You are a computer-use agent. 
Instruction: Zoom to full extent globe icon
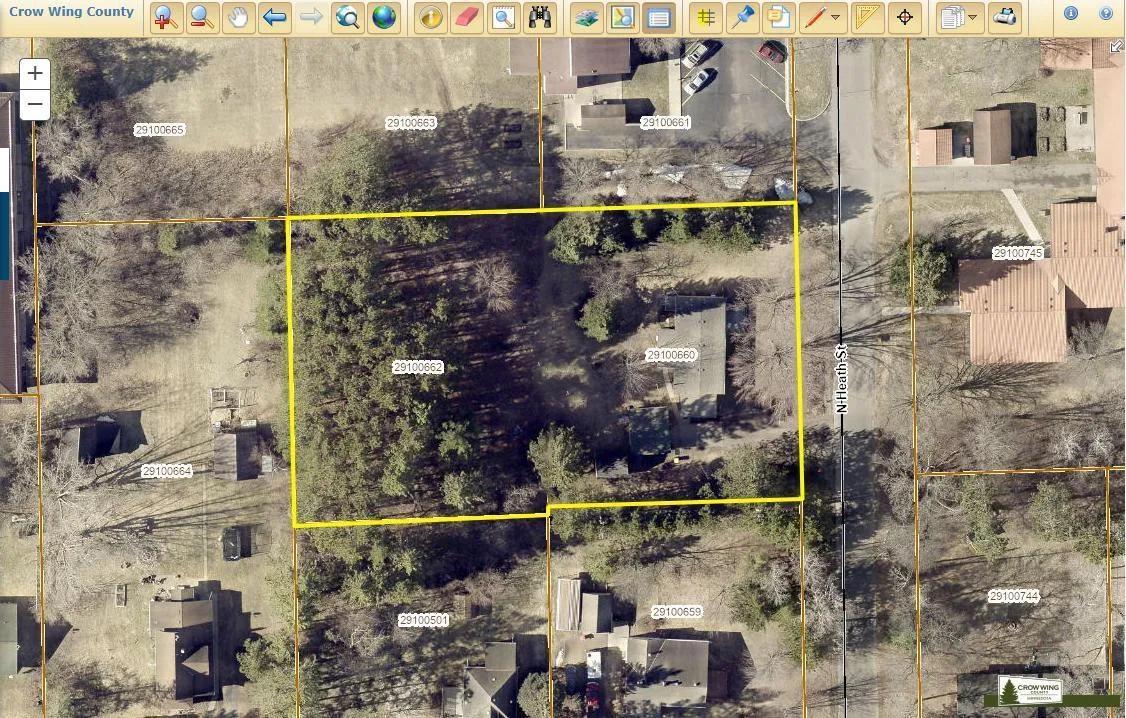coord(383,17)
